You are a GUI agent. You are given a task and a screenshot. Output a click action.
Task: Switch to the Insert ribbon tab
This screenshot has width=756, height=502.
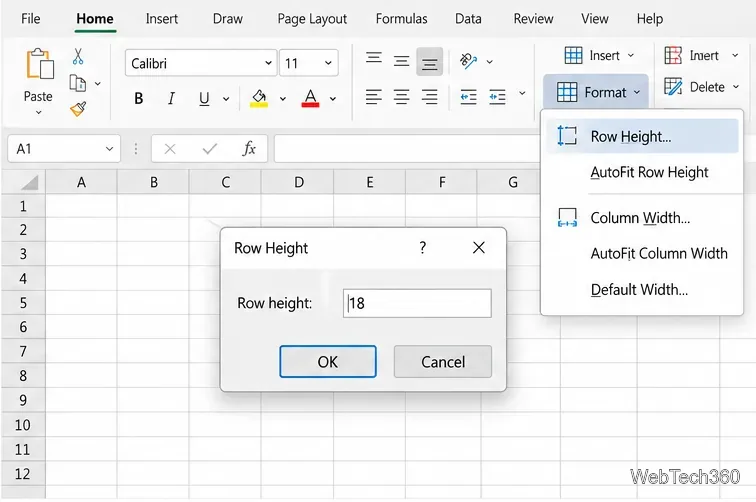162,19
